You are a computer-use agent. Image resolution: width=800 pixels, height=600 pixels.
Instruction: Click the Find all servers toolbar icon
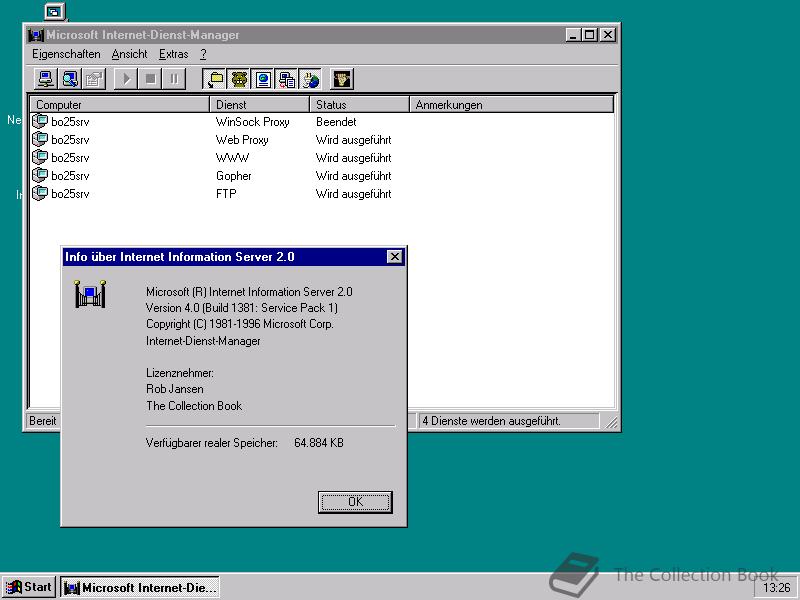click(70, 79)
